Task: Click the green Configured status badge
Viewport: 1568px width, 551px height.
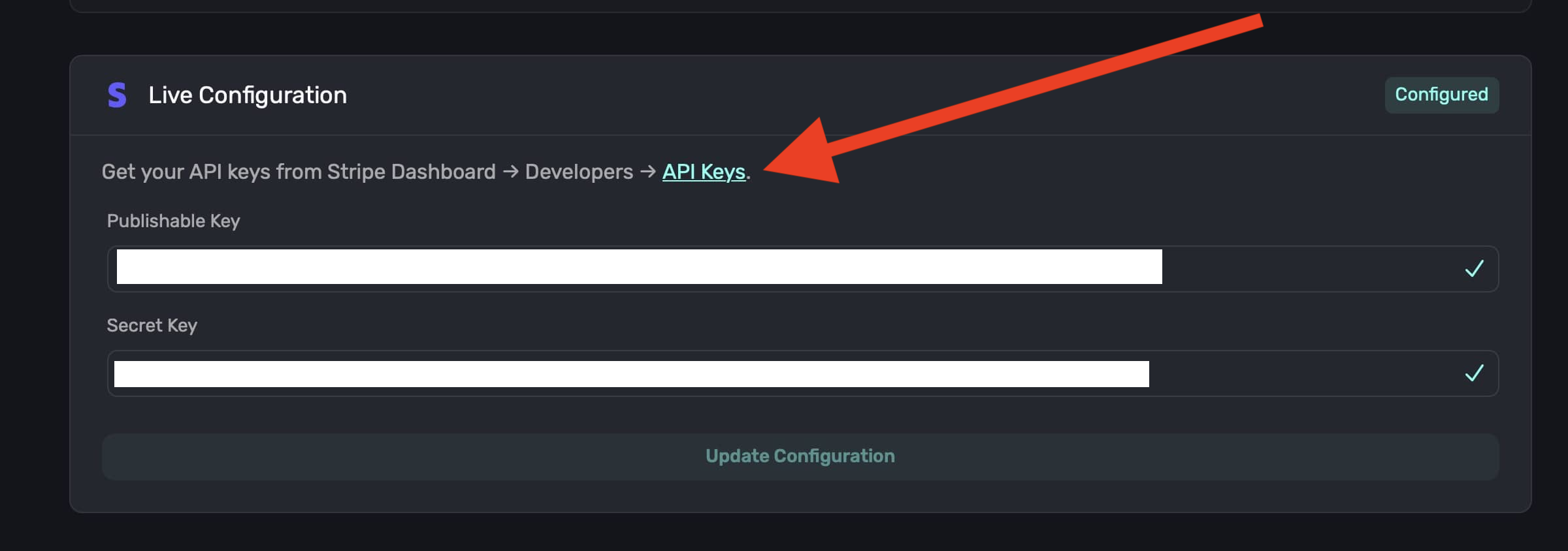Action: point(1441,95)
